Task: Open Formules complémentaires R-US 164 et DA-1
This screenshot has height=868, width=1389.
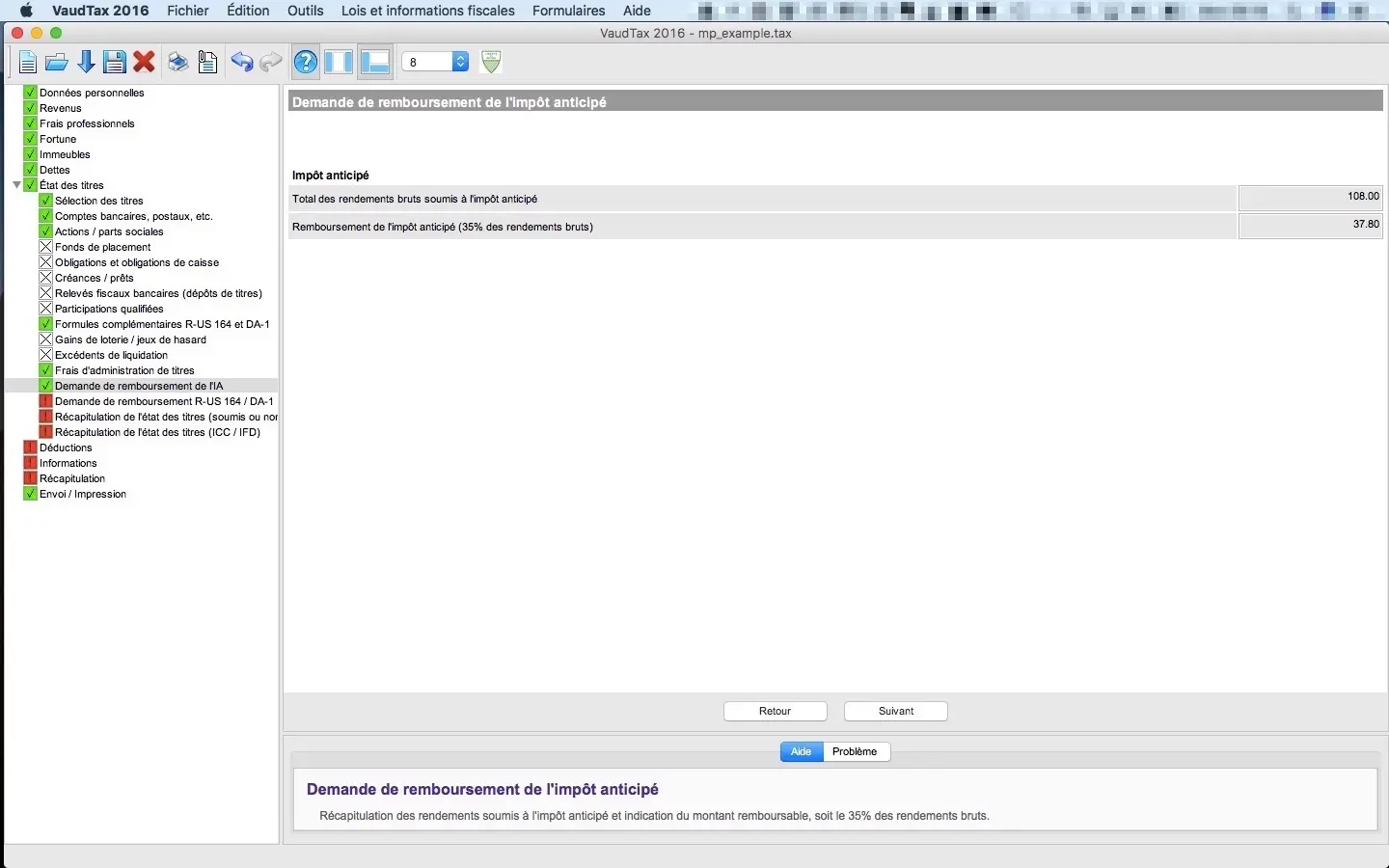Action: [162, 324]
